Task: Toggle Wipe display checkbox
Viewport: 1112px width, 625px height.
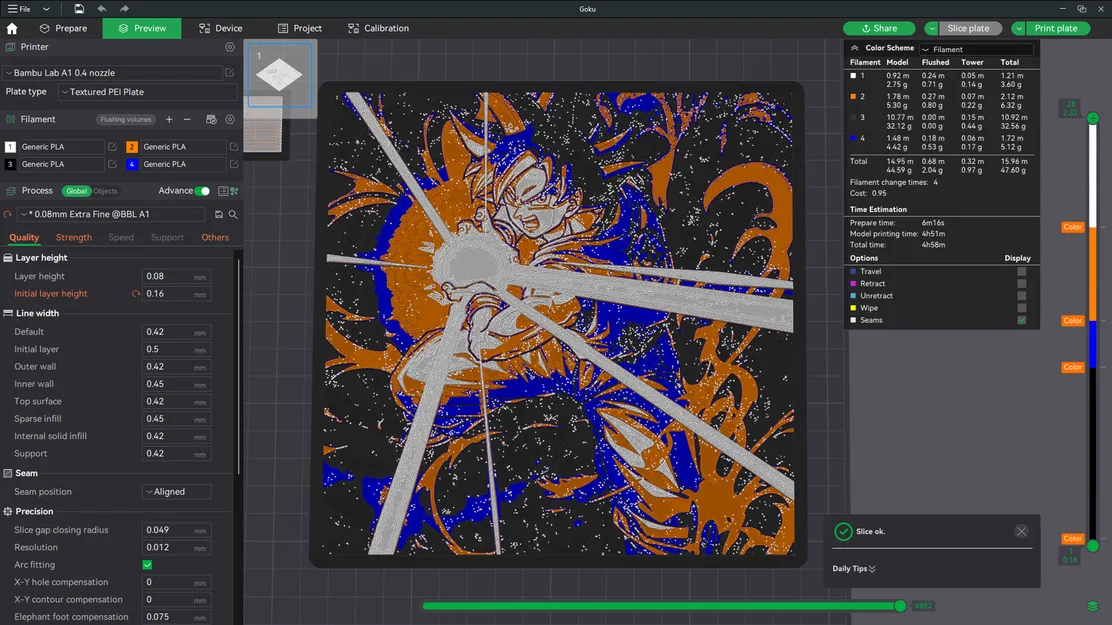Action: [1021, 307]
